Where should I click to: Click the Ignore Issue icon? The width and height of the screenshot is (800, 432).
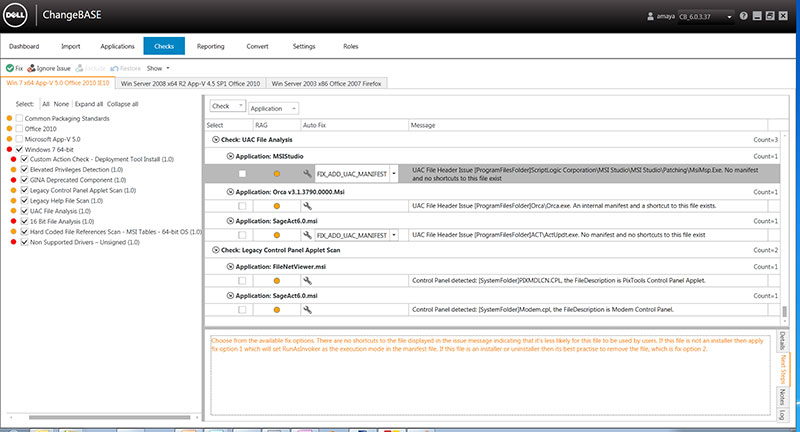(31, 68)
